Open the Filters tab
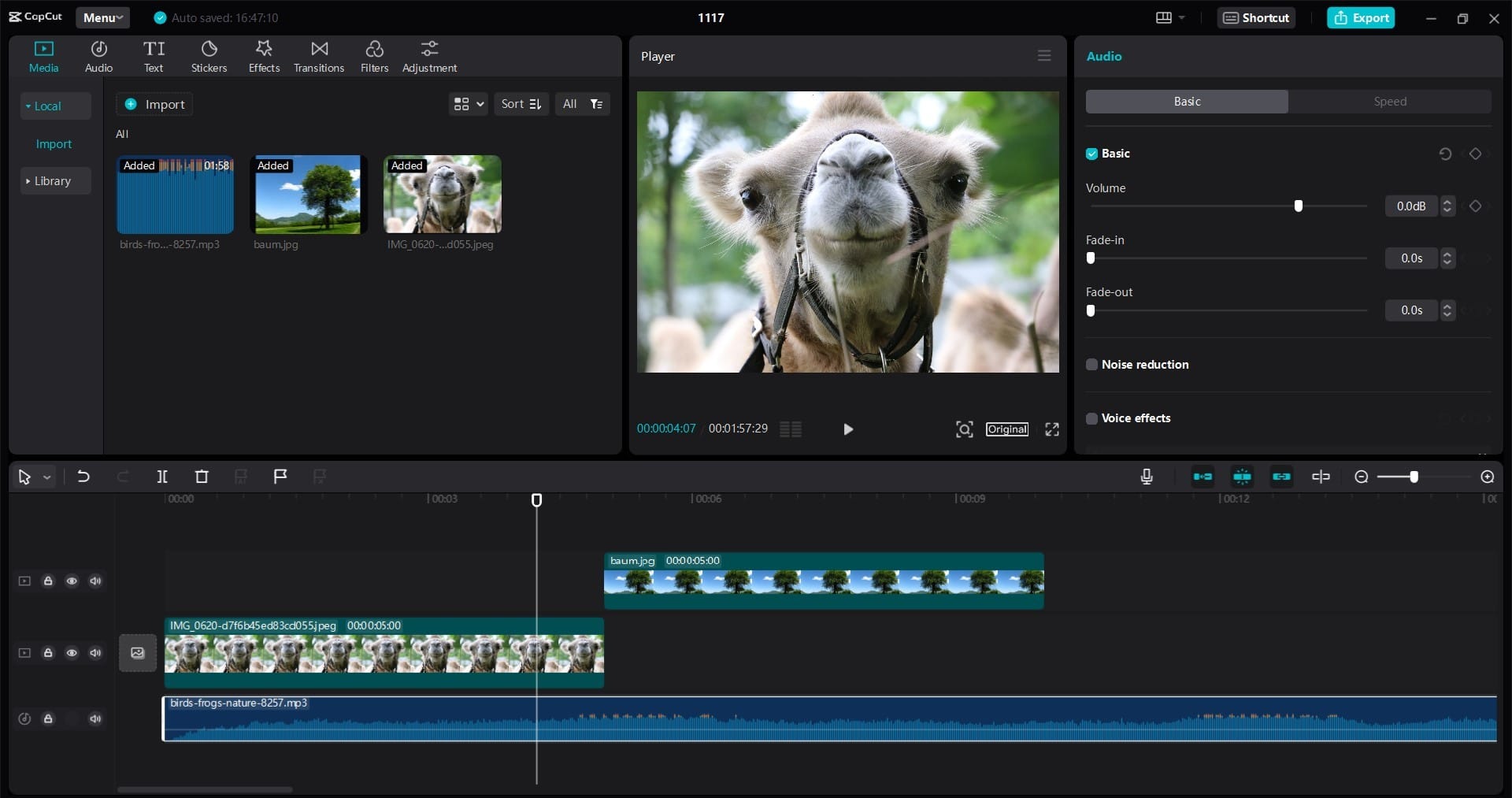 (x=374, y=57)
